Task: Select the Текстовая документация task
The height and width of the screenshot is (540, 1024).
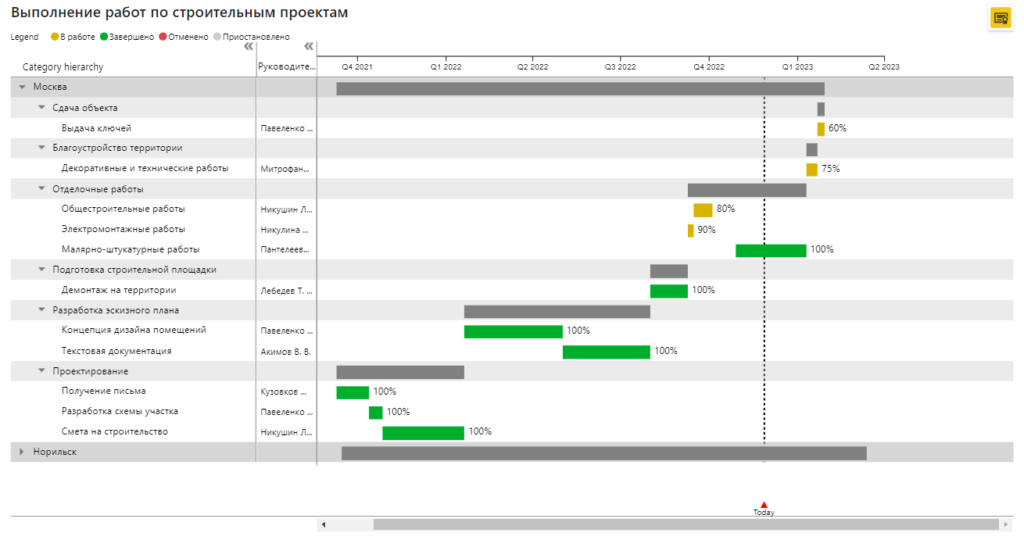Action: pyautogui.click(x=116, y=351)
